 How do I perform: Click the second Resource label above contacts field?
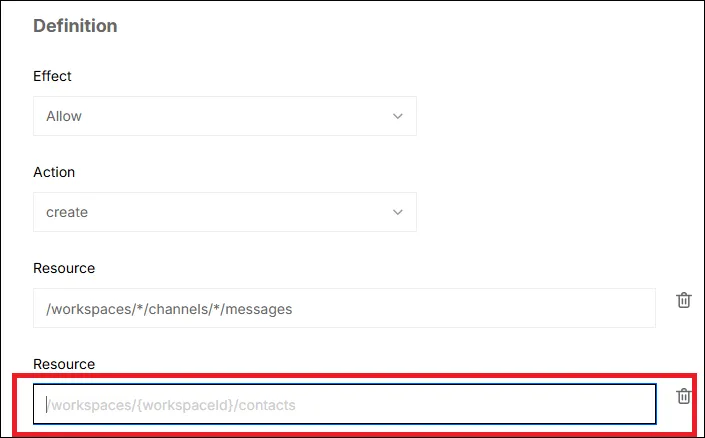click(64, 364)
